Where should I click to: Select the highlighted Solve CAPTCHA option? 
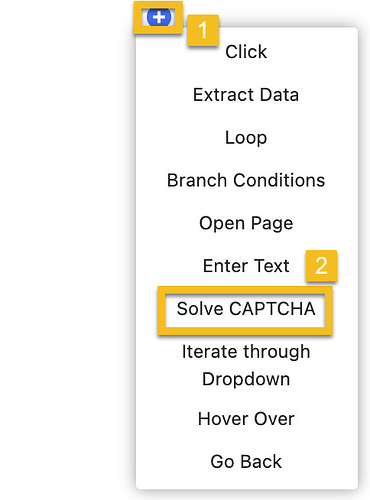pyautogui.click(x=246, y=309)
